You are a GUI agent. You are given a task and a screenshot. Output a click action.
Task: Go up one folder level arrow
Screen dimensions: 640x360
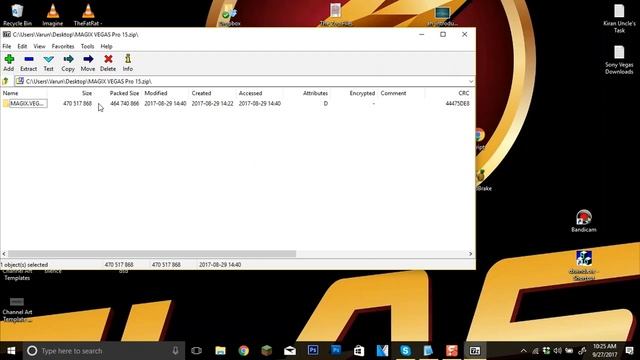(x=6, y=81)
